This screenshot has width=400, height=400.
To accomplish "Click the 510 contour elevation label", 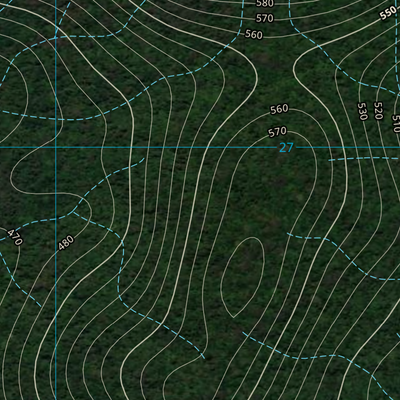I will (396, 124).
